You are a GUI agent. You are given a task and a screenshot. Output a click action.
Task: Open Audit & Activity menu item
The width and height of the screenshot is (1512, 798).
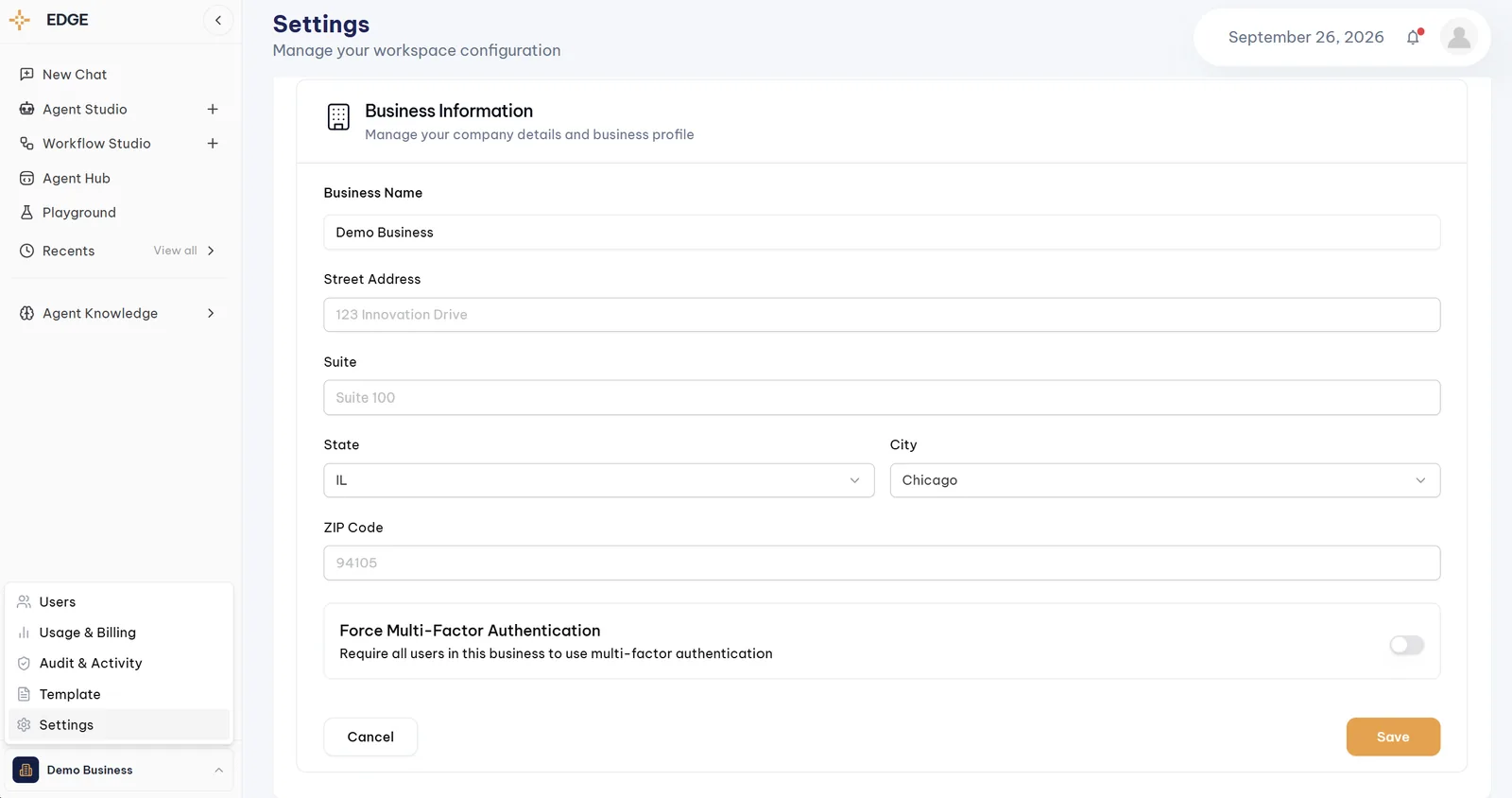[x=119, y=664]
